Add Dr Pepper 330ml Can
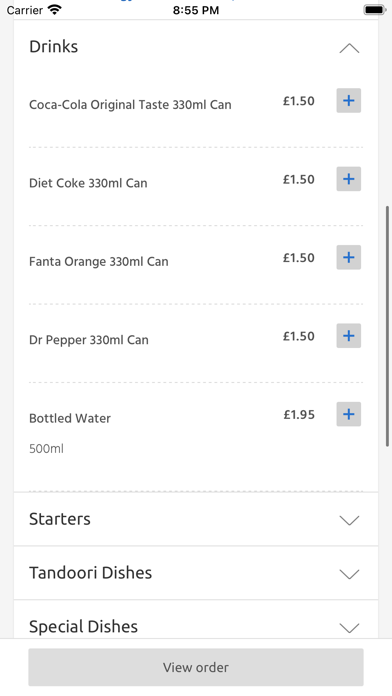Image resolution: width=392 pixels, height=696 pixels. (348, 336)
